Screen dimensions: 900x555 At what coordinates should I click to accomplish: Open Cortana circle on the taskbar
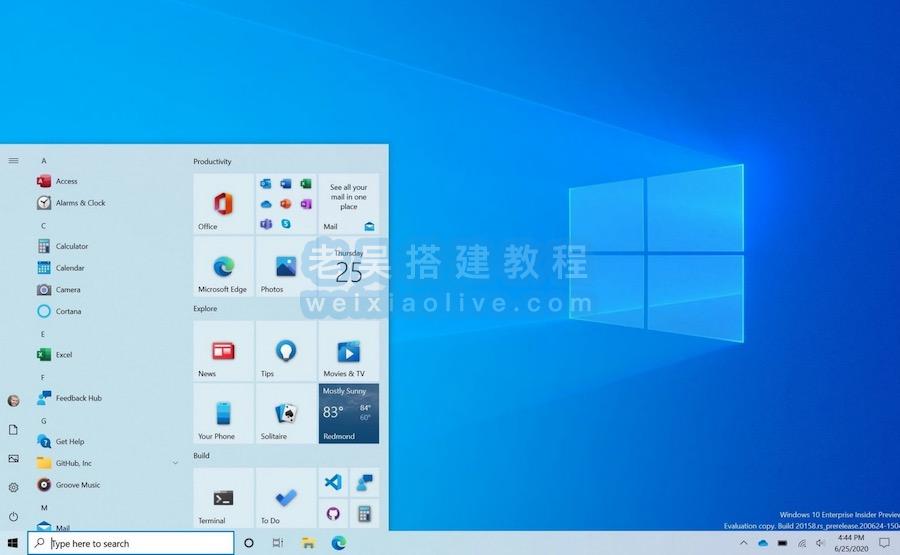[249, 543]
